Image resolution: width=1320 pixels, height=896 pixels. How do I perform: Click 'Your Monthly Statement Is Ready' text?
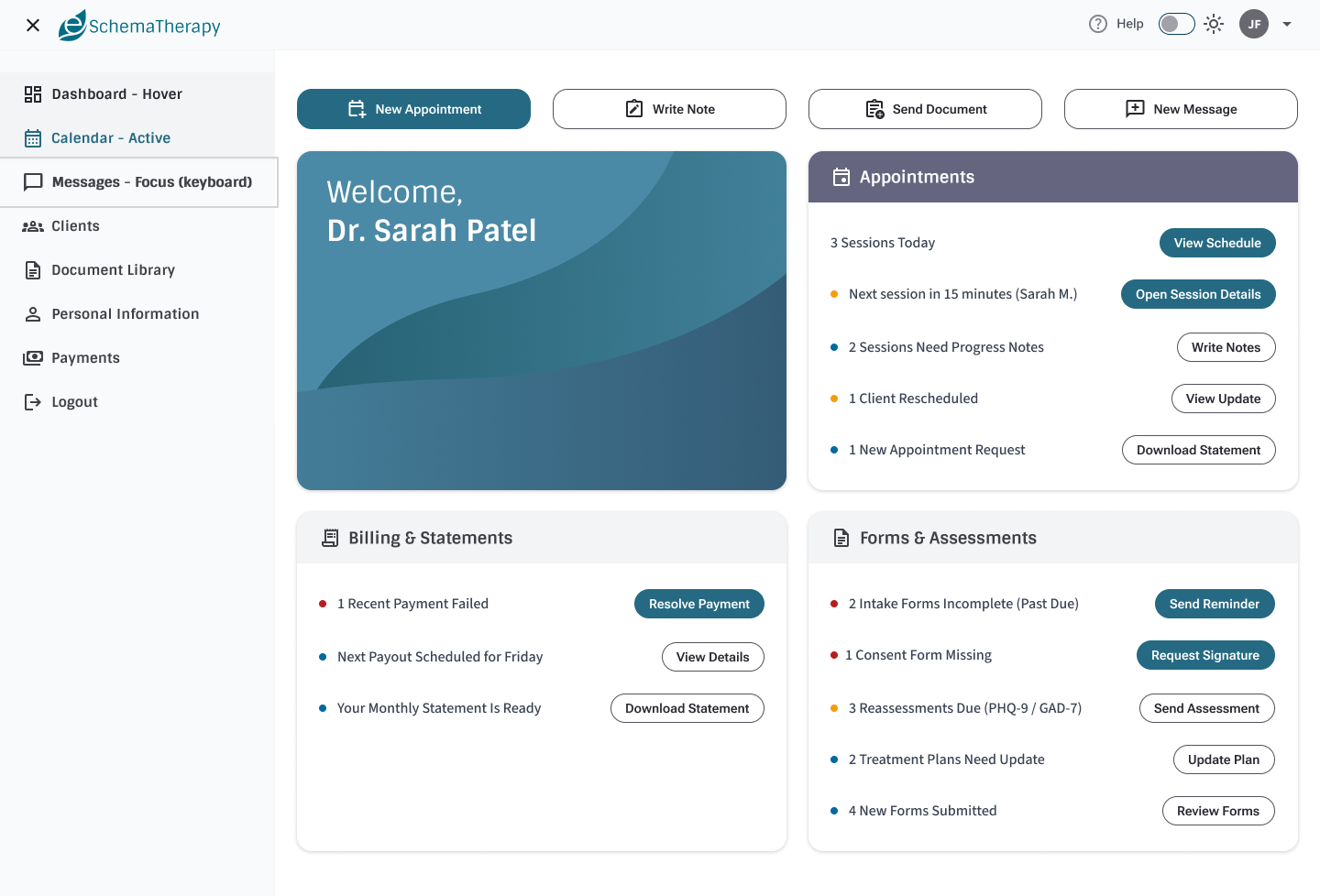point(439,708)
